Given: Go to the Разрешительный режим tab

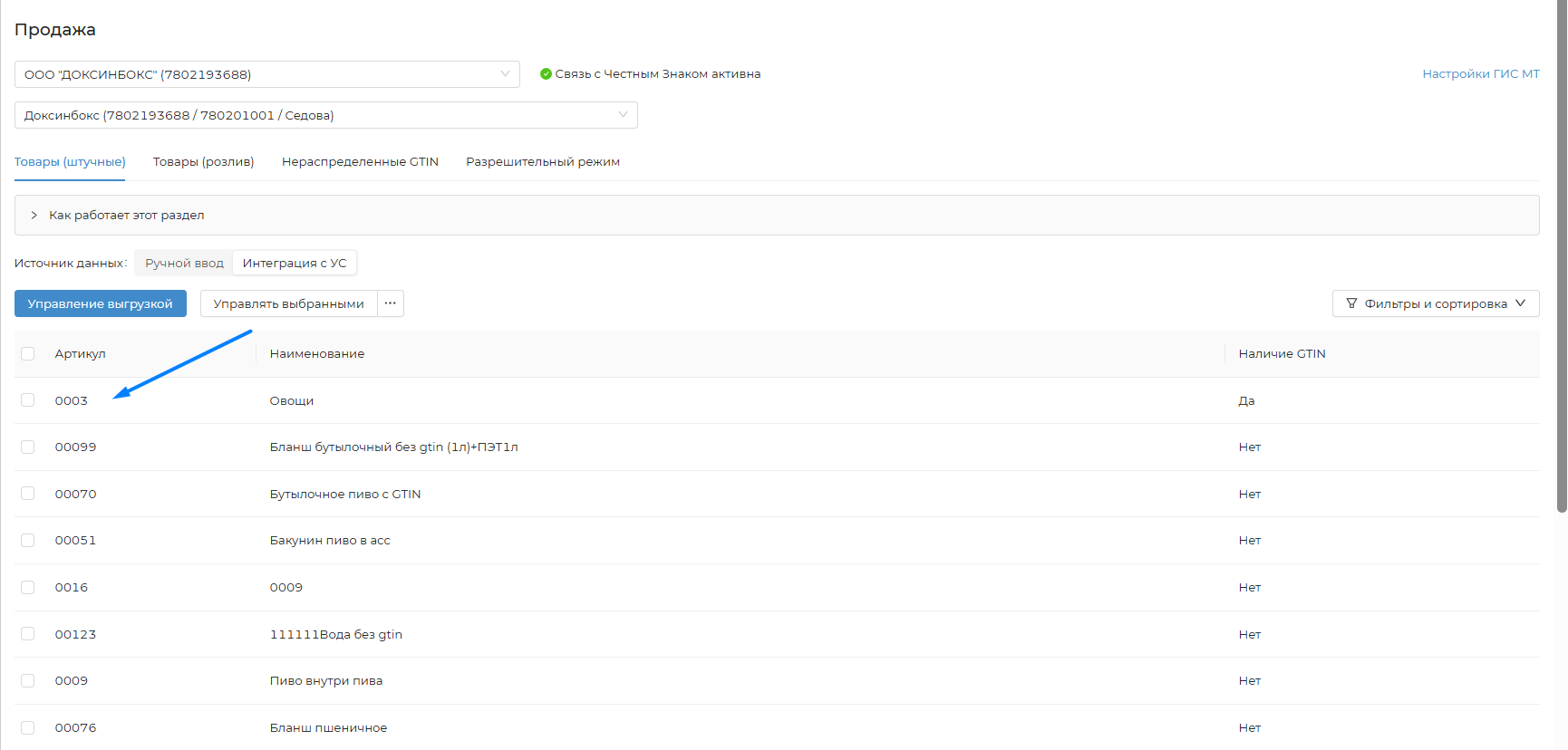Looking at the screenshot, I should [543, 162].
